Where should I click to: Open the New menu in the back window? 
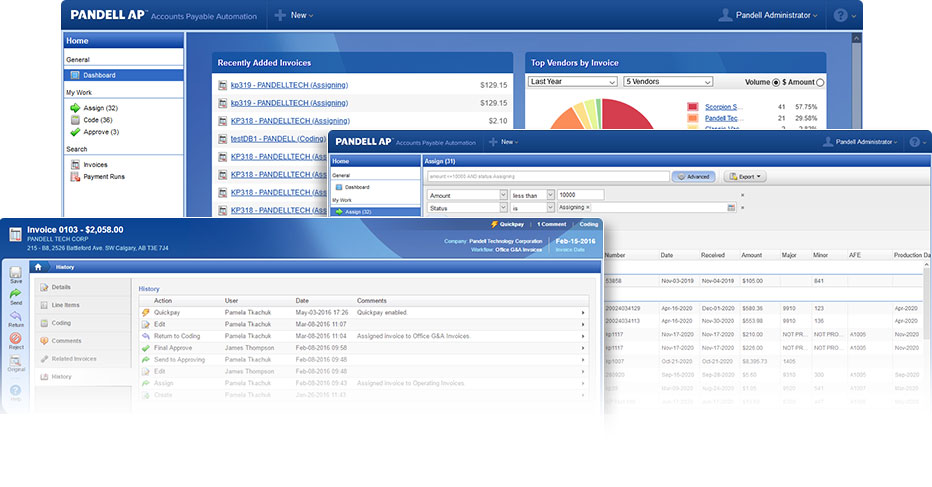(x=301, y=15)
